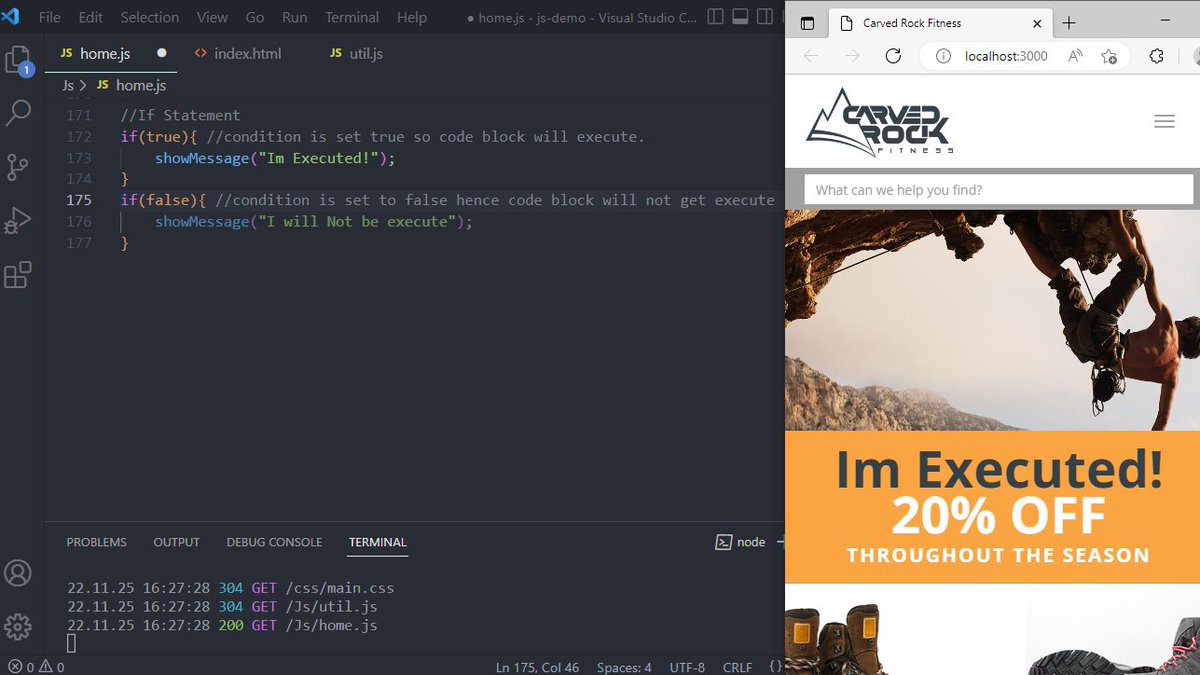Screen dimensions: 1200x675
Task: Click the Carved Rock Fitness logo
Action: coord(879,121)
